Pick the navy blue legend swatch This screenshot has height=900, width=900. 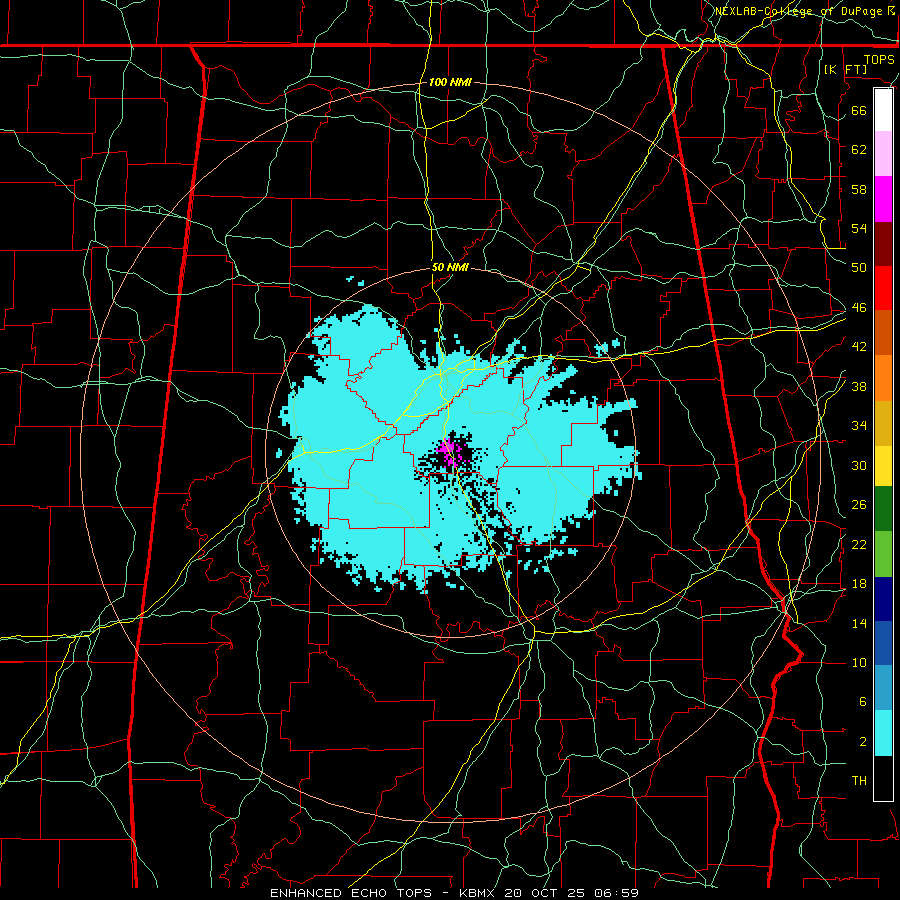(883, 599)
